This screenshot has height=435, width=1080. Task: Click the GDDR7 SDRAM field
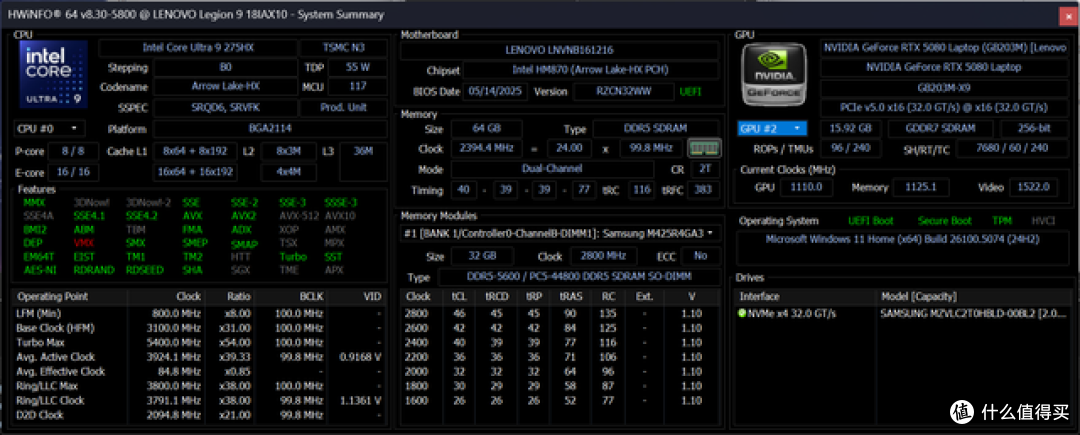[941, 129]
